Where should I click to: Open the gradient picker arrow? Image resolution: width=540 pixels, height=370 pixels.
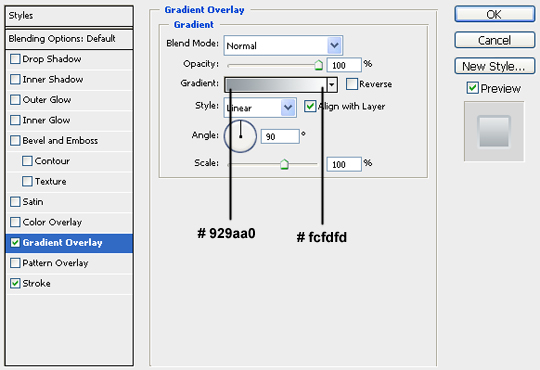click(332, 84)
